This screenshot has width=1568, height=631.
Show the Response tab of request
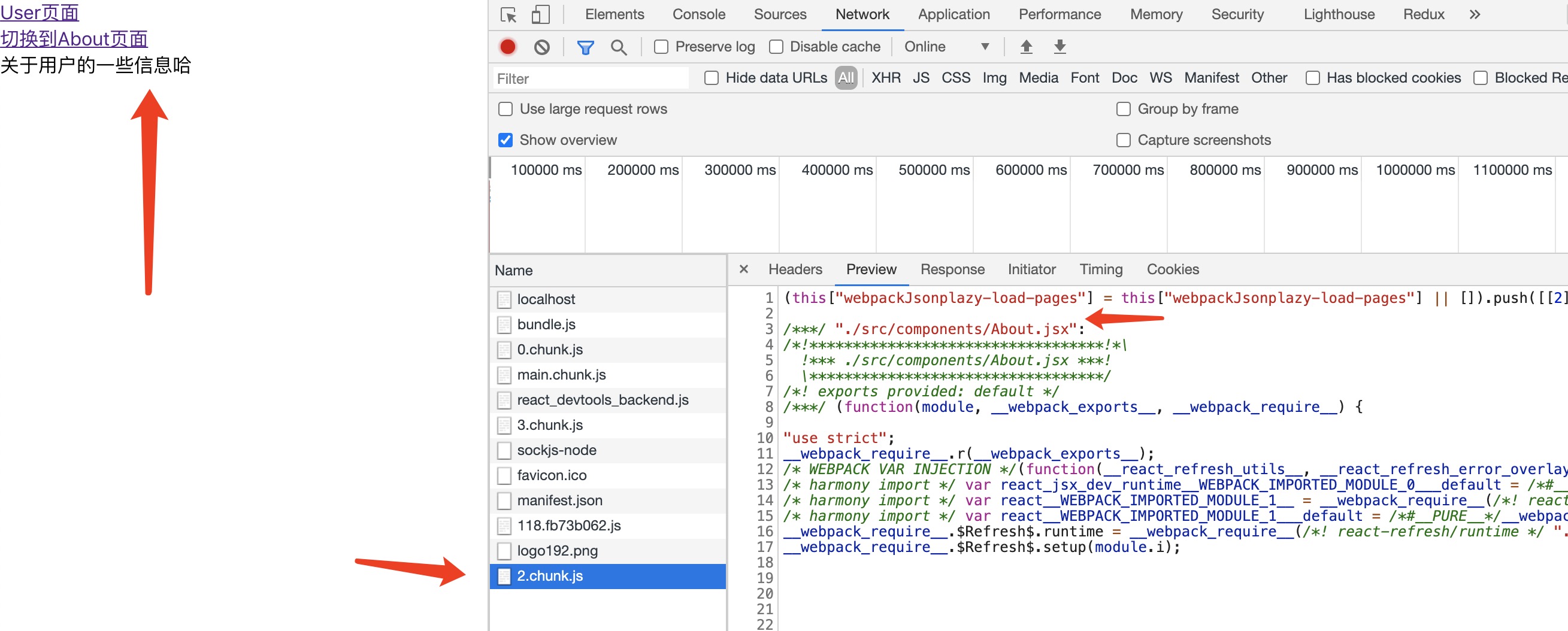click(x=952, y=269)
